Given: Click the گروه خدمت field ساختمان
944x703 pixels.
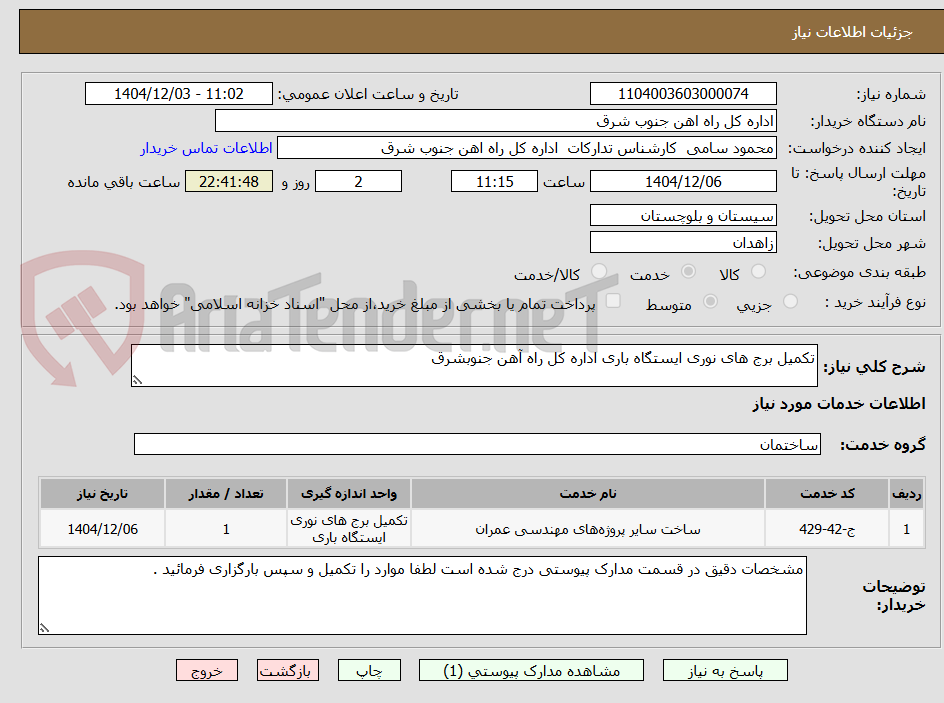Looking at the screenshot, I should tap(477, 444).
